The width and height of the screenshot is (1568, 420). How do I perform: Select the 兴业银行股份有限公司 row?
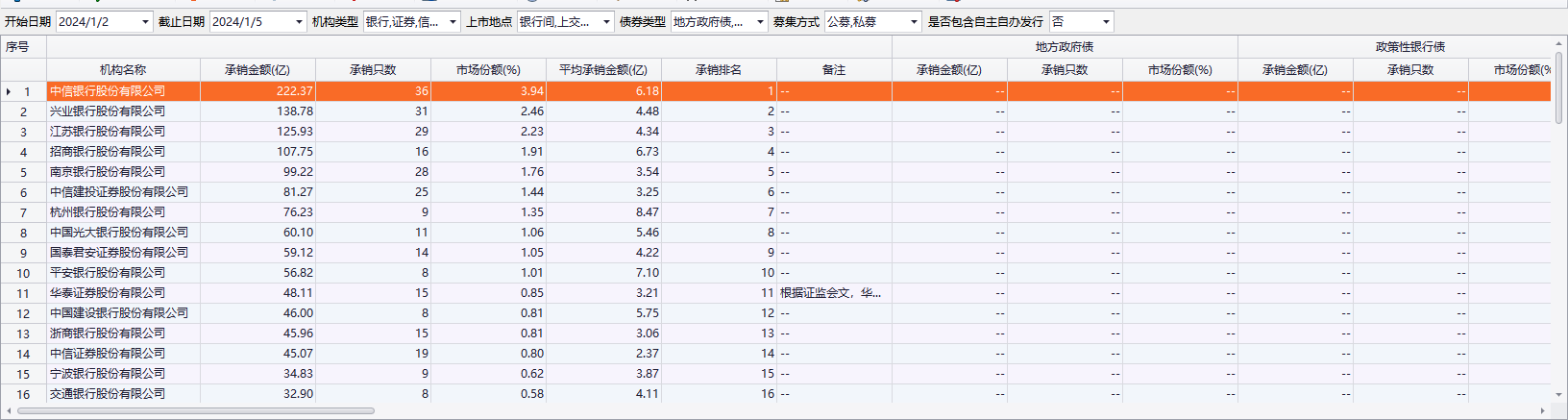108,111
